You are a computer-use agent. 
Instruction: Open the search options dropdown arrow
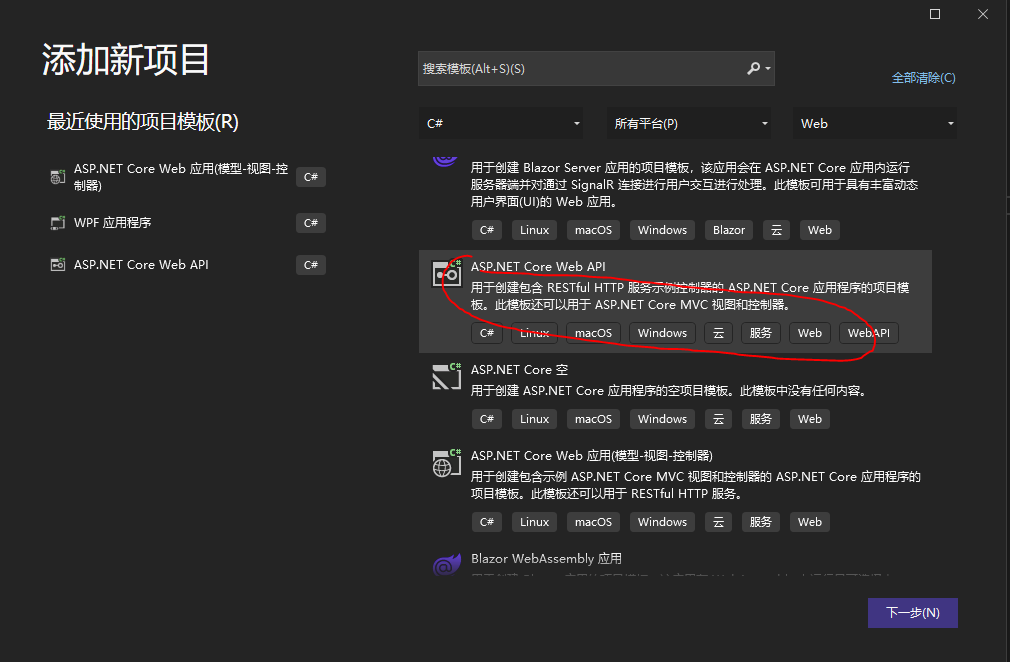point(768,68)
